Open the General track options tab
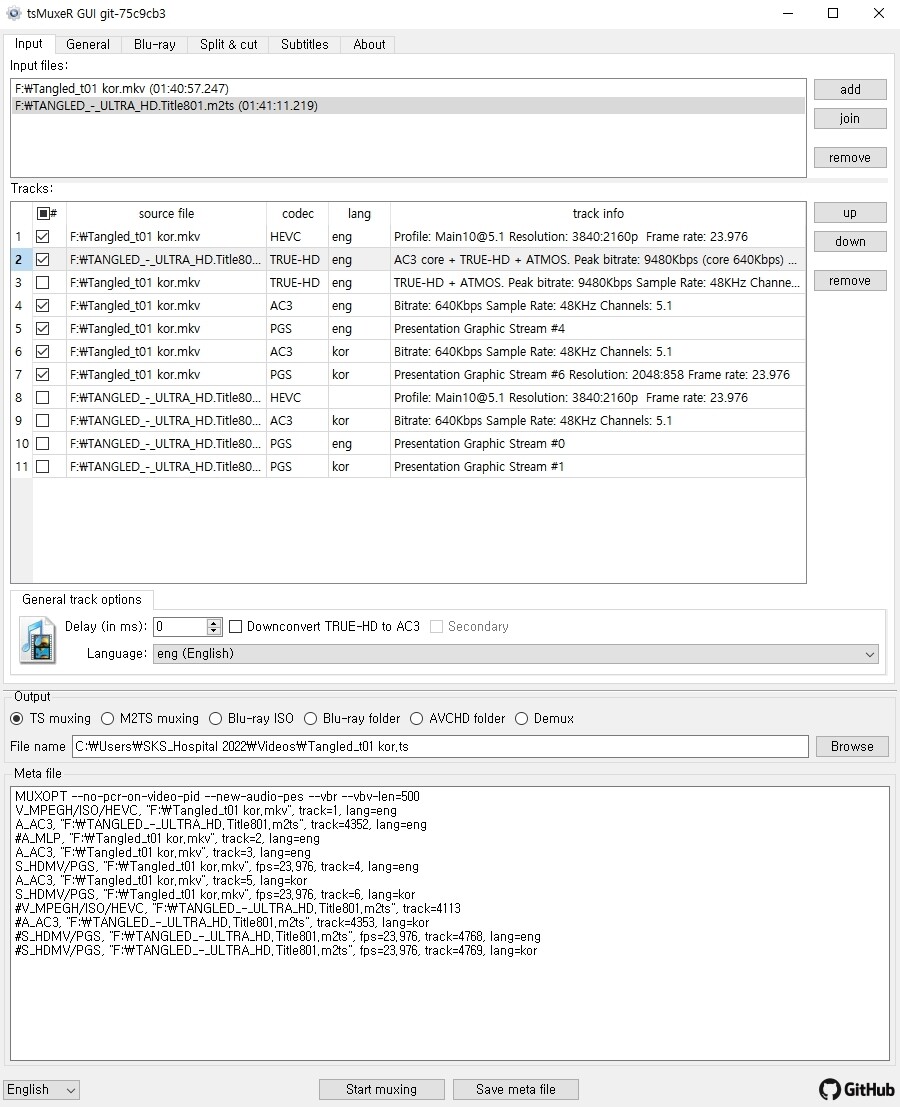 [82, 599]
